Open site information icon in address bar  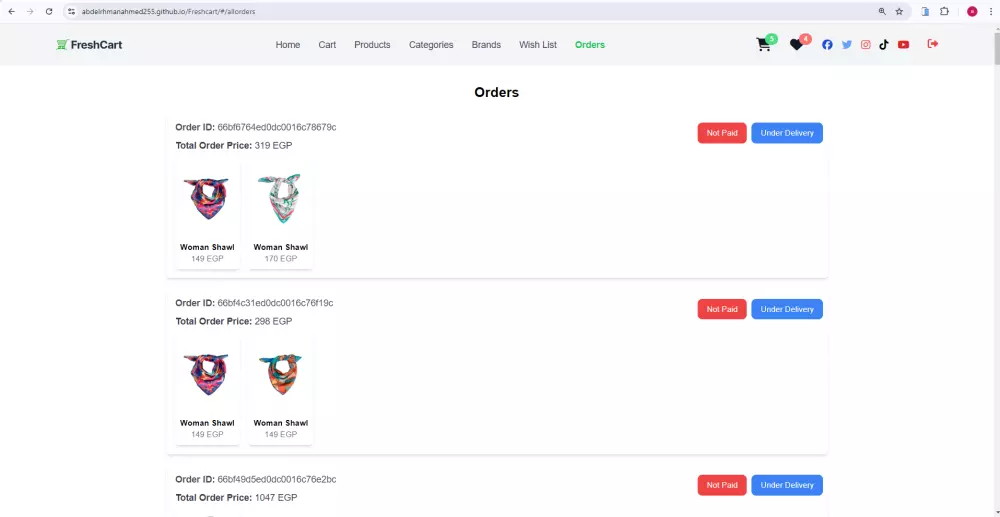(71, 11)
